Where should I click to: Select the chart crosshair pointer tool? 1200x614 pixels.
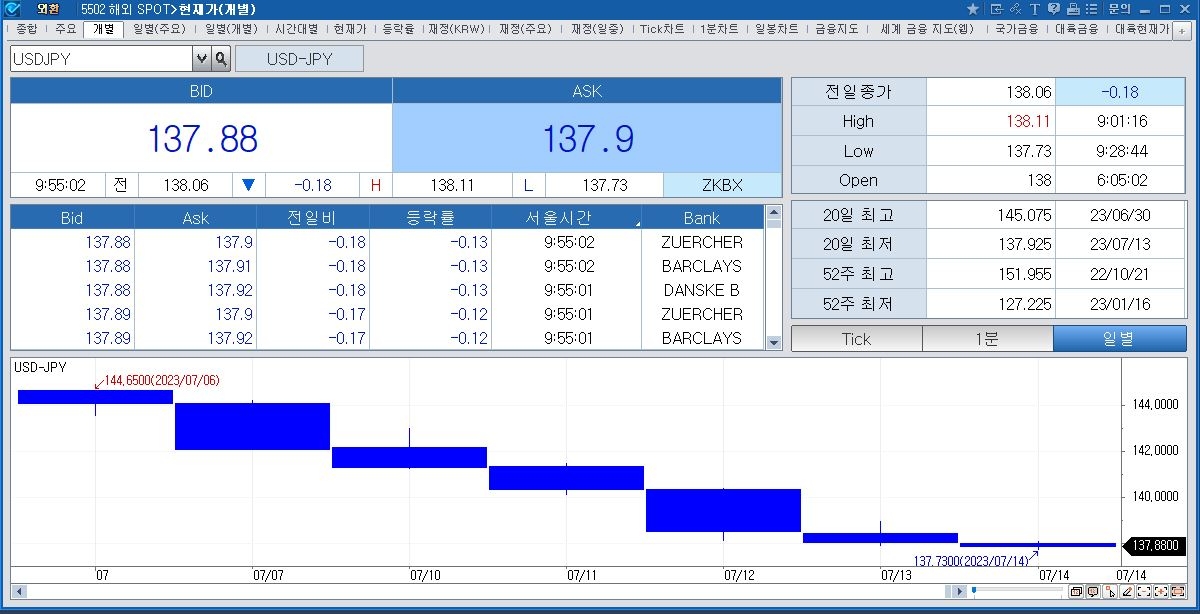tap(1110, 592)
